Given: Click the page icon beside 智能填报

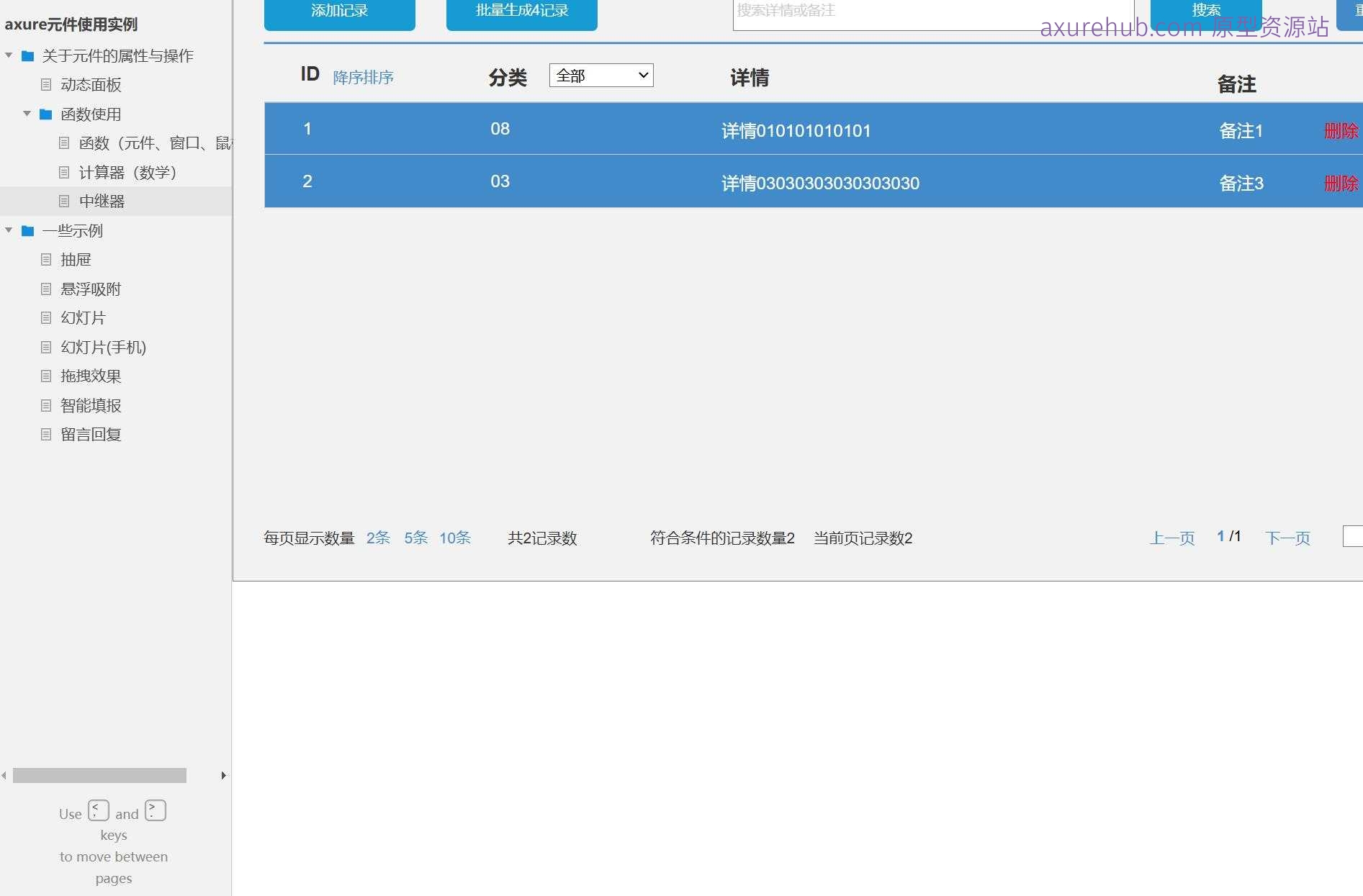Looking at the screenshot, I should (x=45, y=405).
